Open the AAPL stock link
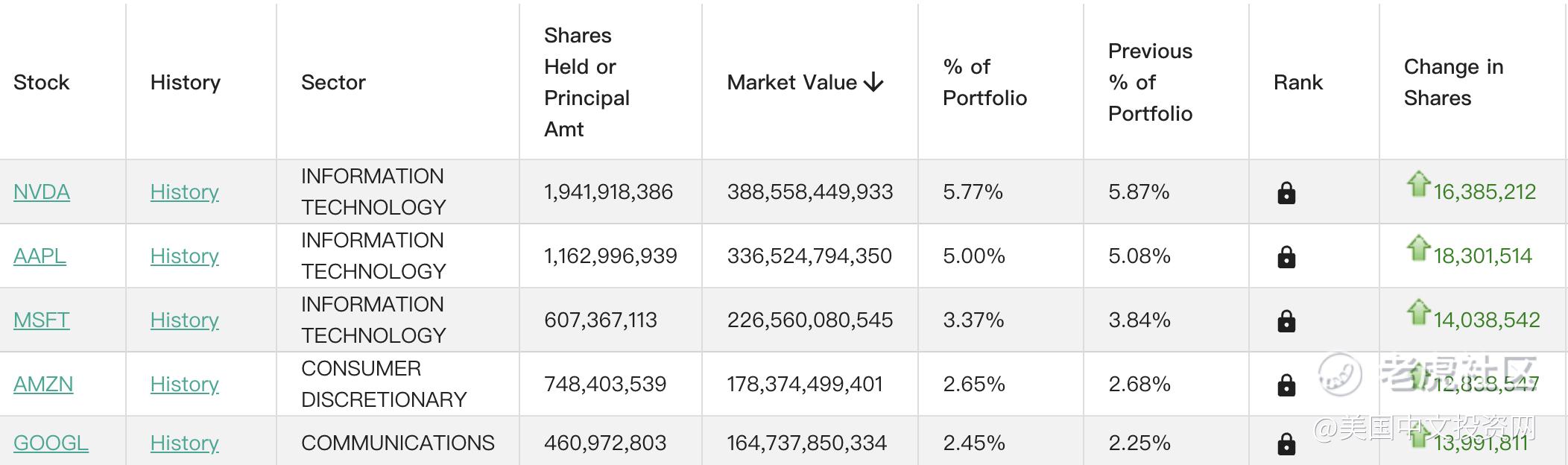 [x=39, y=256]
